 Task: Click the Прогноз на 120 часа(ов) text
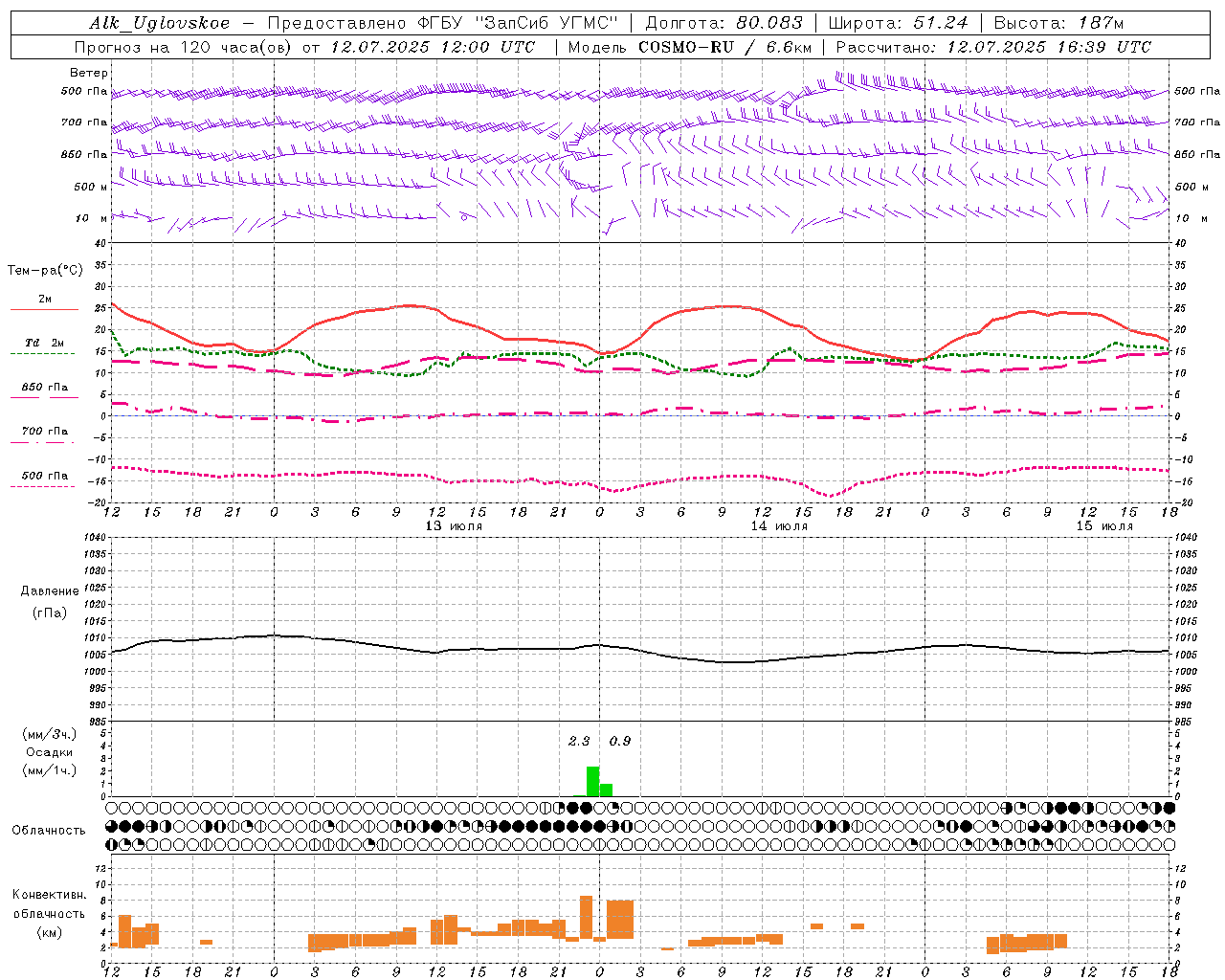click(x=184, y=47)
